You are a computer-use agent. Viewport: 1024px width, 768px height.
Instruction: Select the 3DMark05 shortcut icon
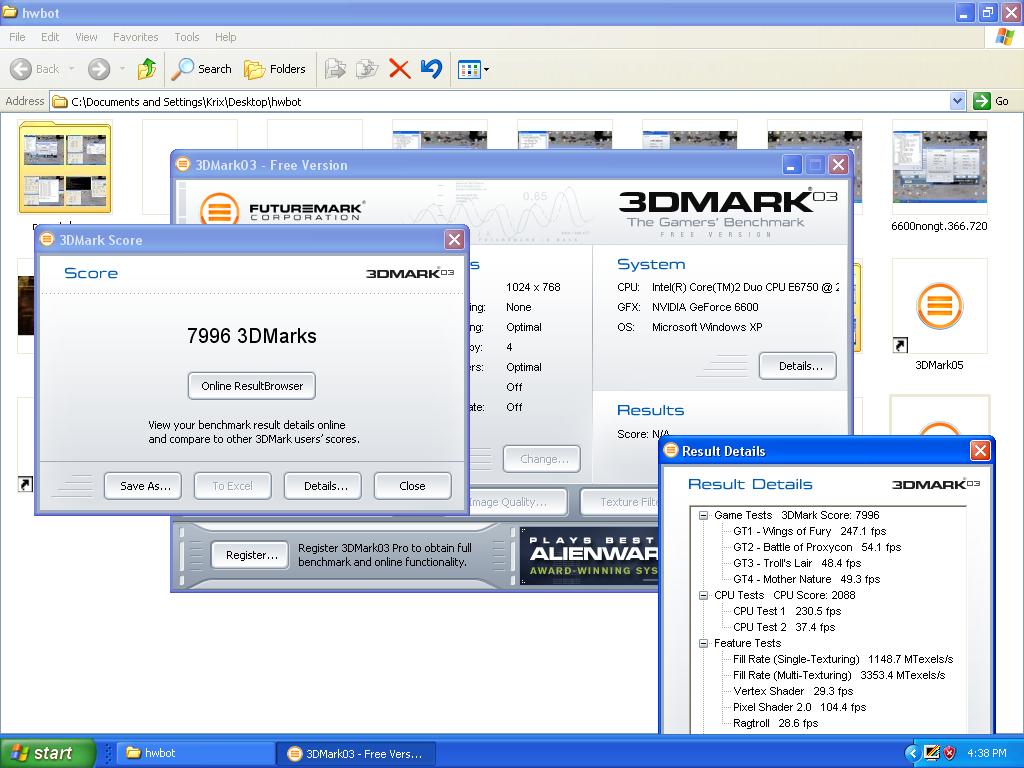939,306
